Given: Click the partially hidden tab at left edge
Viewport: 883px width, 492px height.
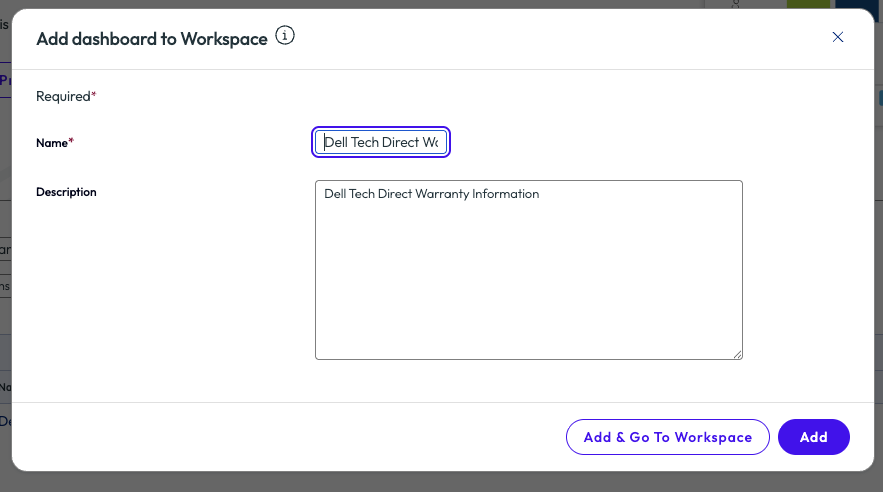Looking at the screenshot, I should point(4,80).
